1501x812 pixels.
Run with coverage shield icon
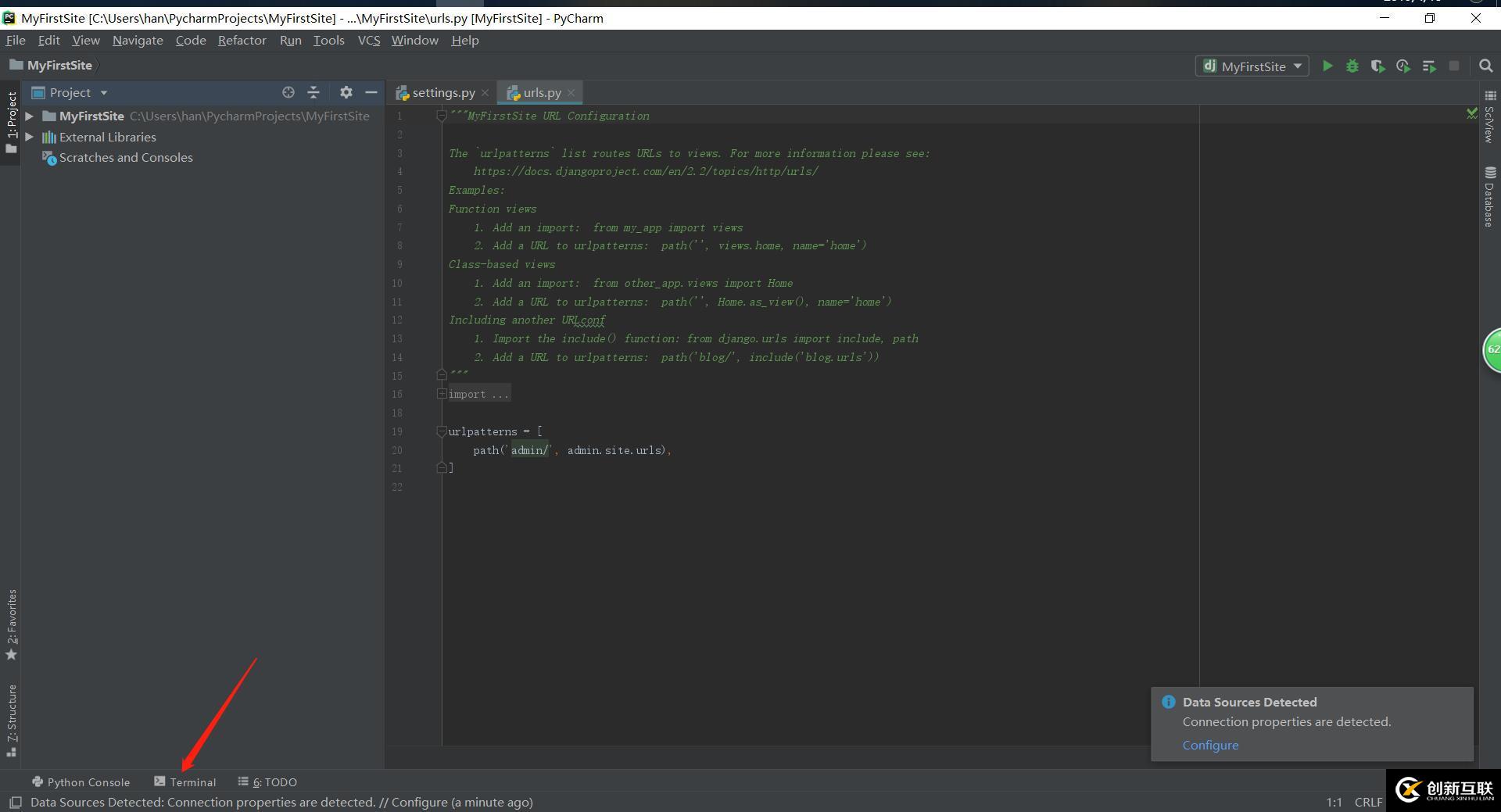click(1377, 66)
